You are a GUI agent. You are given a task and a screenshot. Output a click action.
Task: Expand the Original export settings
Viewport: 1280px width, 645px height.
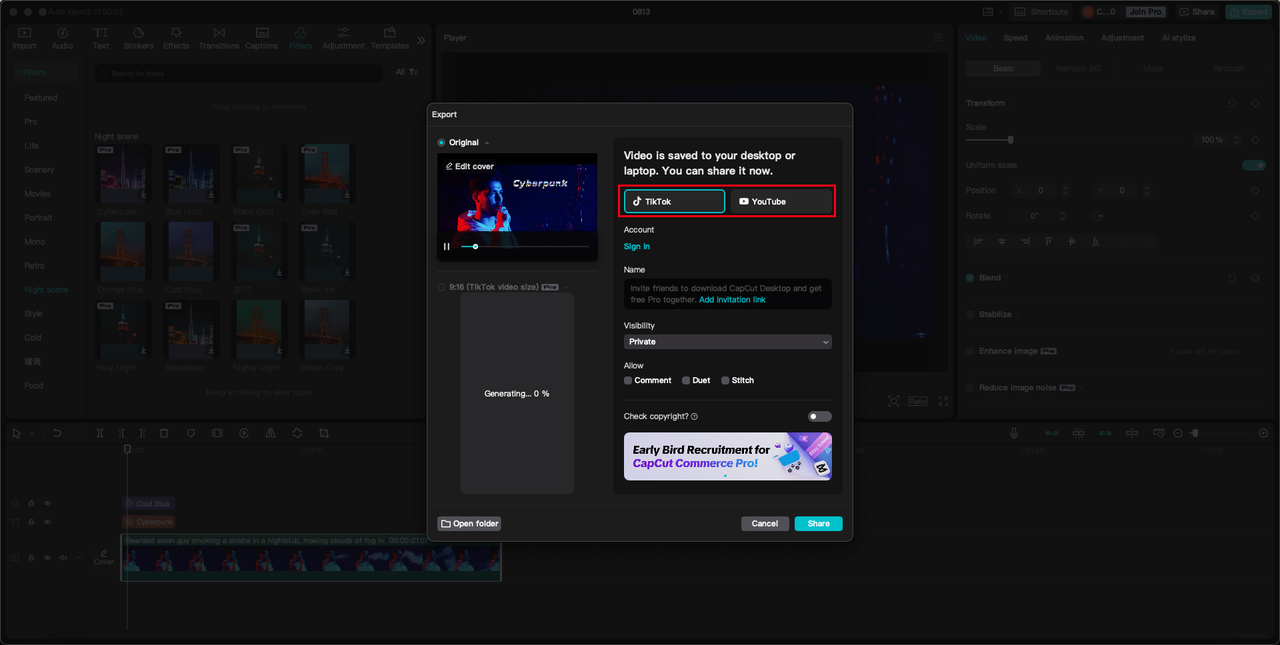[486, 142]
